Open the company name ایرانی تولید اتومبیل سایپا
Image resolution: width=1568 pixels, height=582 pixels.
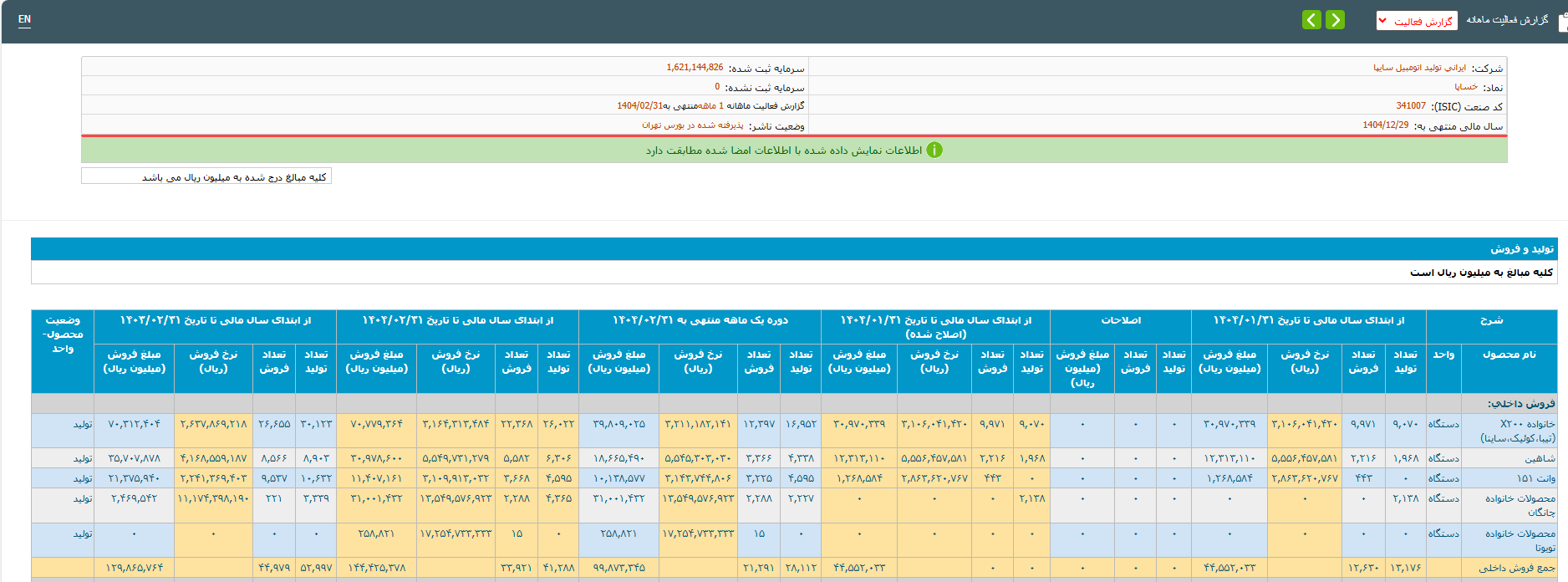pos(1419,68)
